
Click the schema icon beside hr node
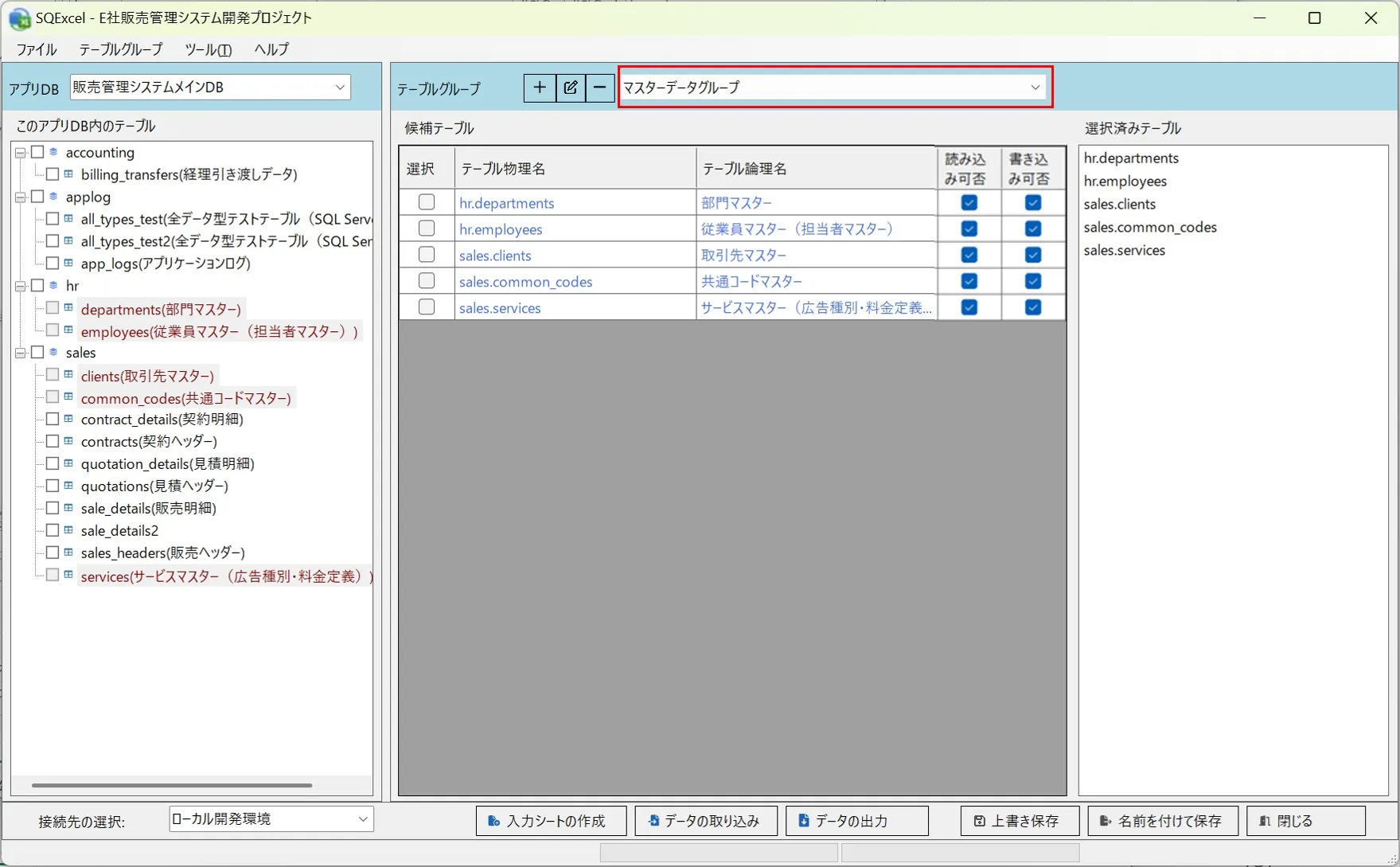point(54,285)
